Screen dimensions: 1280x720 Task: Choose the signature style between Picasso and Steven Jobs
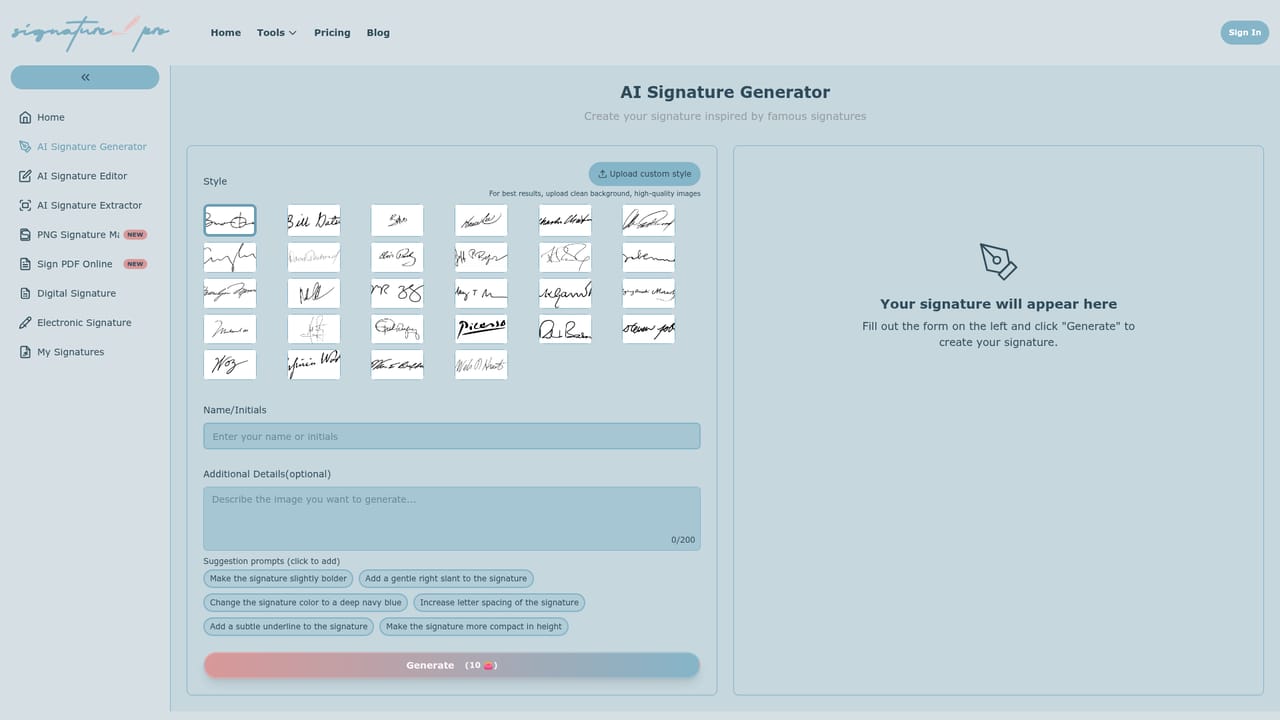[x=565, y=329]
